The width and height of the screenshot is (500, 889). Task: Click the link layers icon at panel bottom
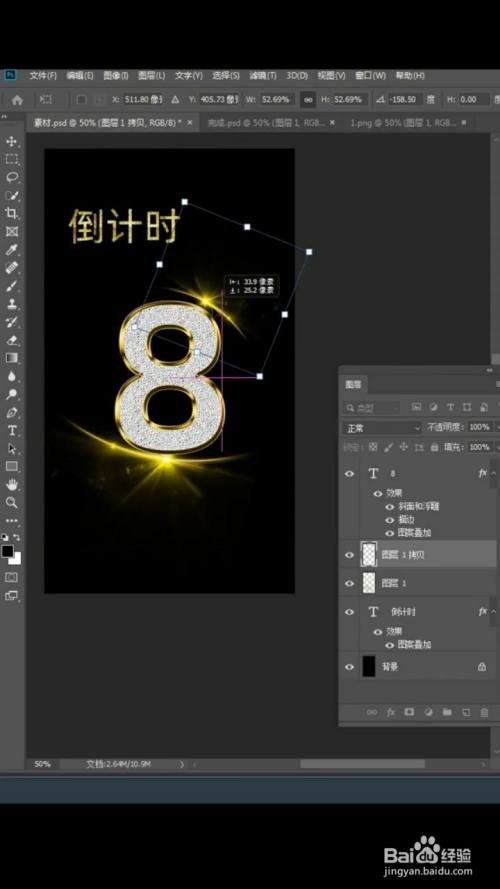click(x=372, y=712)
